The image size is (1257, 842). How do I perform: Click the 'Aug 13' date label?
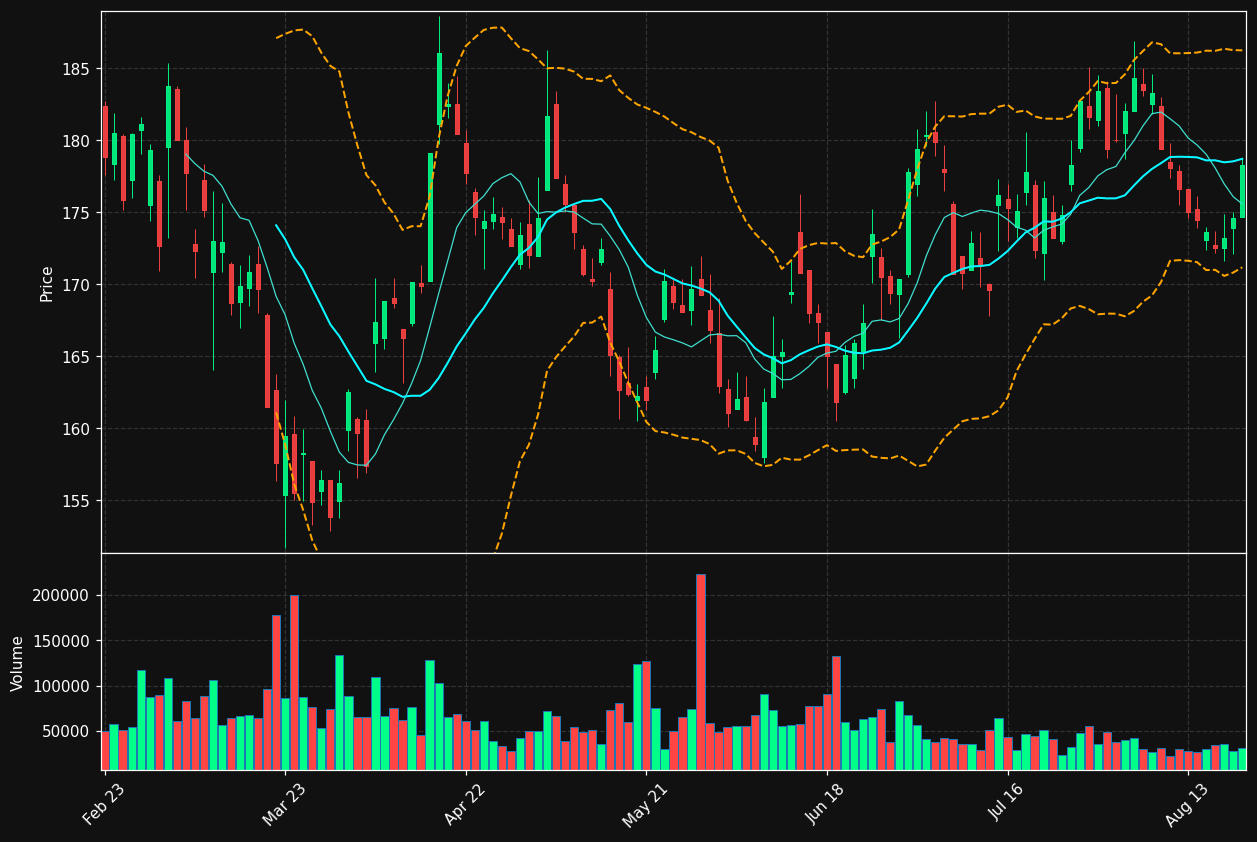tap(1188, 804)
